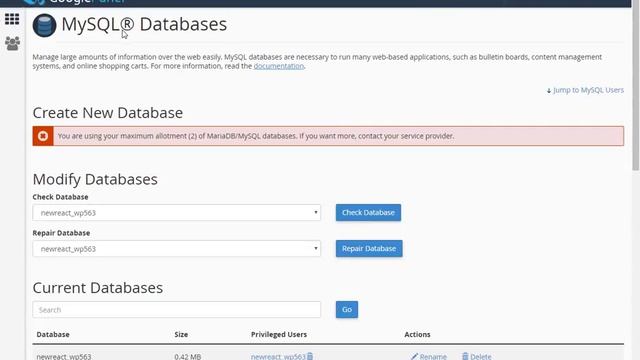640x360 pixels.
Task: Click the red error icon in alert
Action: [x=43, y=136]
